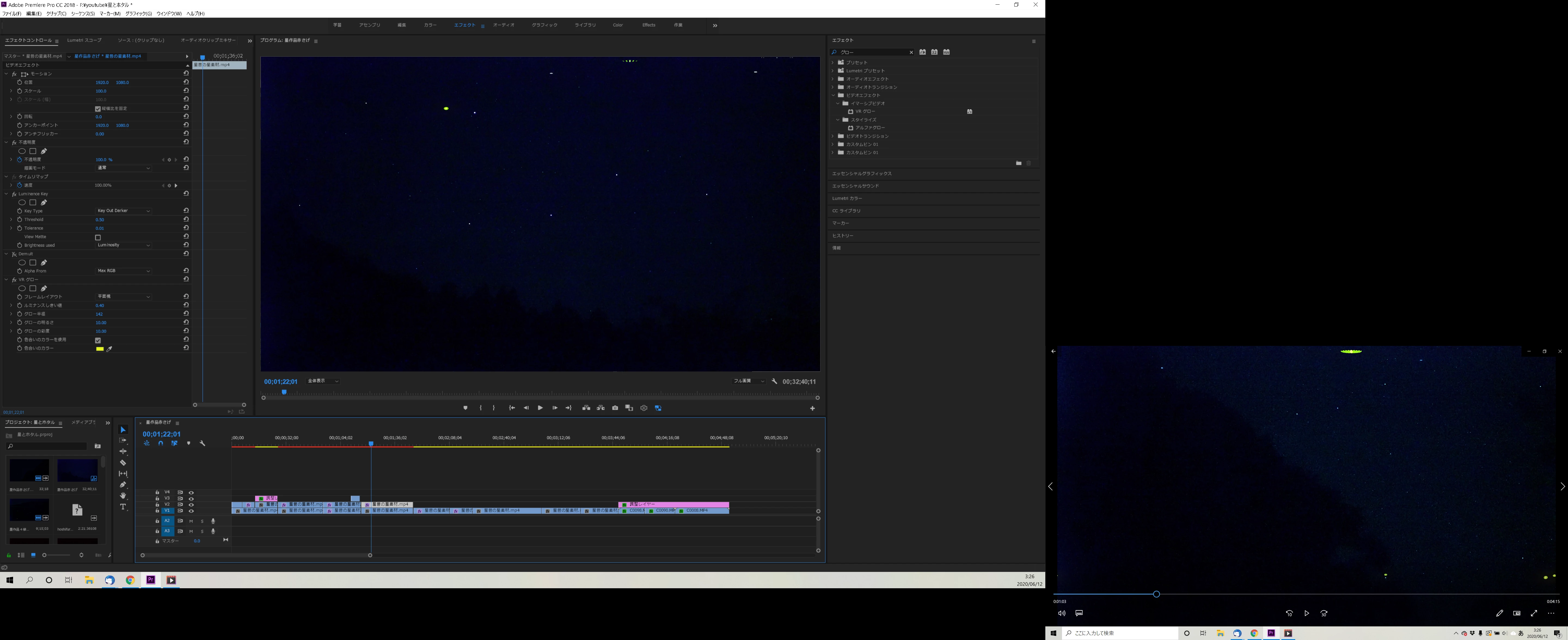This screenshot has height=640, width=1568.
Task: Open the Program monitor settings wrench
Action: pyautogui.click(x=774, y=381)
